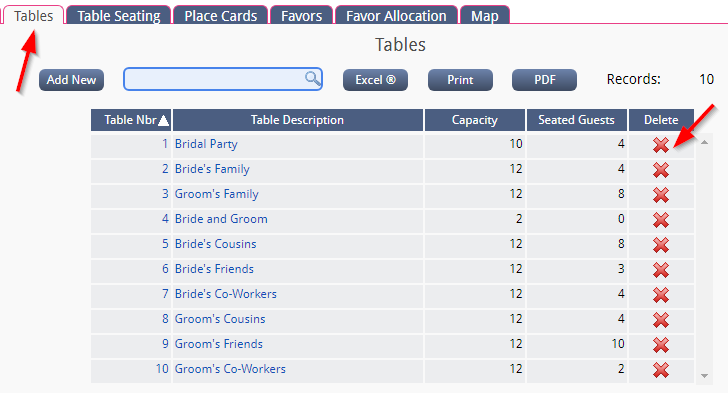Sort by the Capacity column header

pyautogui.click(x=474, y=120)
